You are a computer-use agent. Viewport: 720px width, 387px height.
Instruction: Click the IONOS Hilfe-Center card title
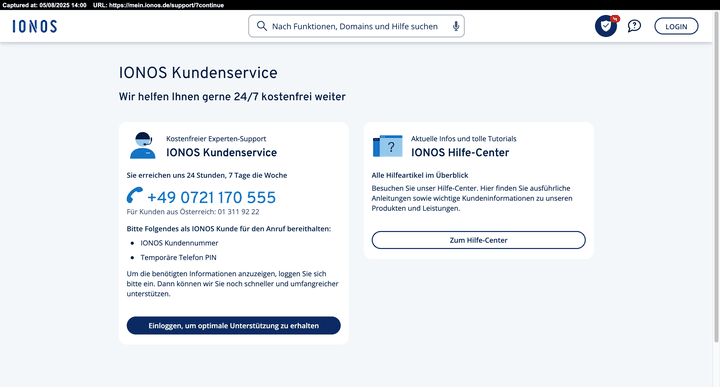tap(460, 152)
